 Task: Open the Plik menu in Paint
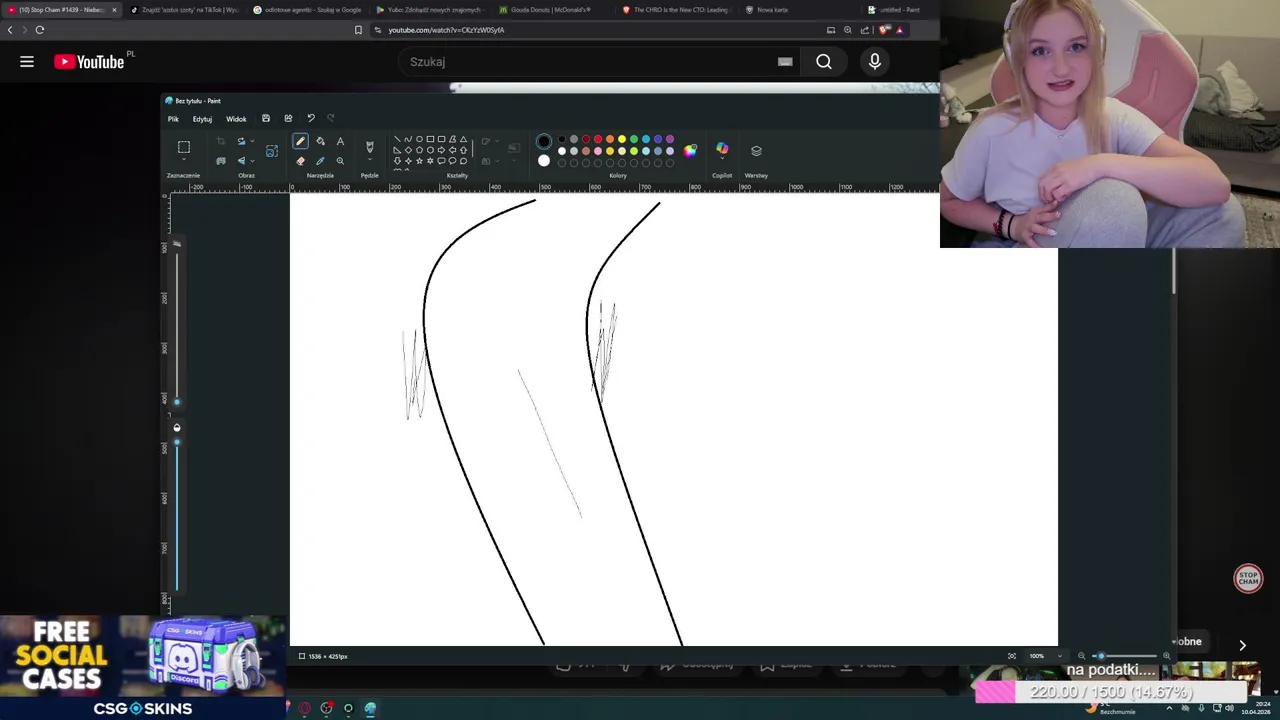pos(173,119)
